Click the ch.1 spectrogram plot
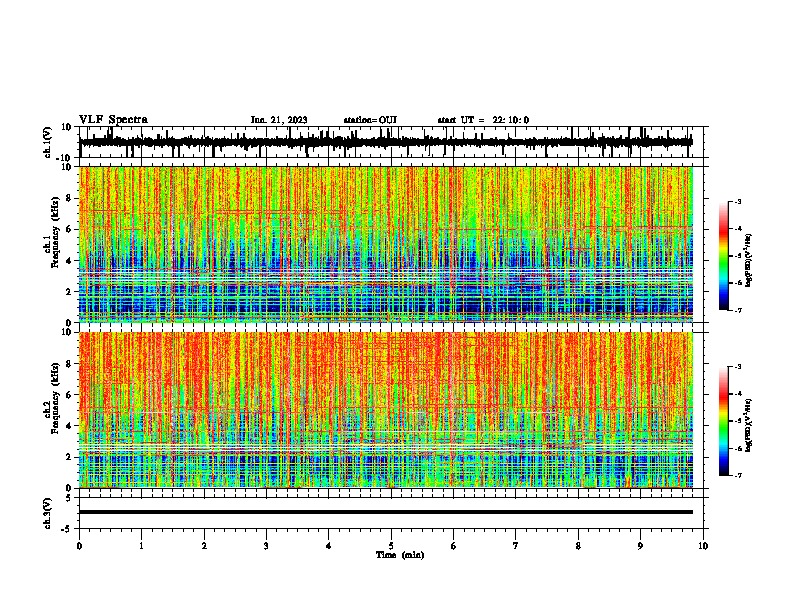 click(386, 244)
